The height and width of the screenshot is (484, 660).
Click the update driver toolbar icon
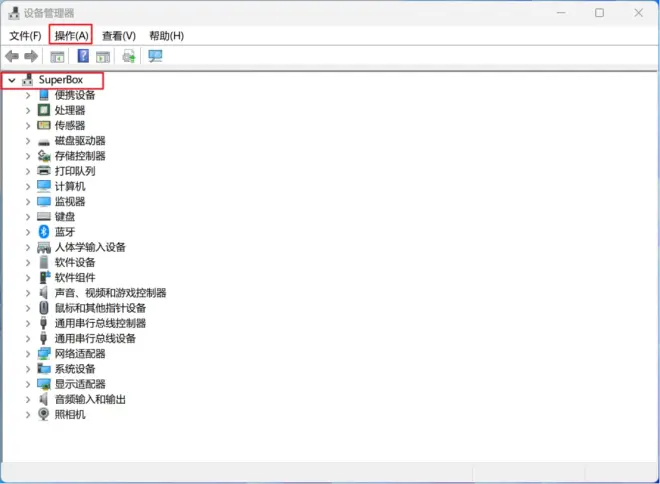click(x=129, y=56)
